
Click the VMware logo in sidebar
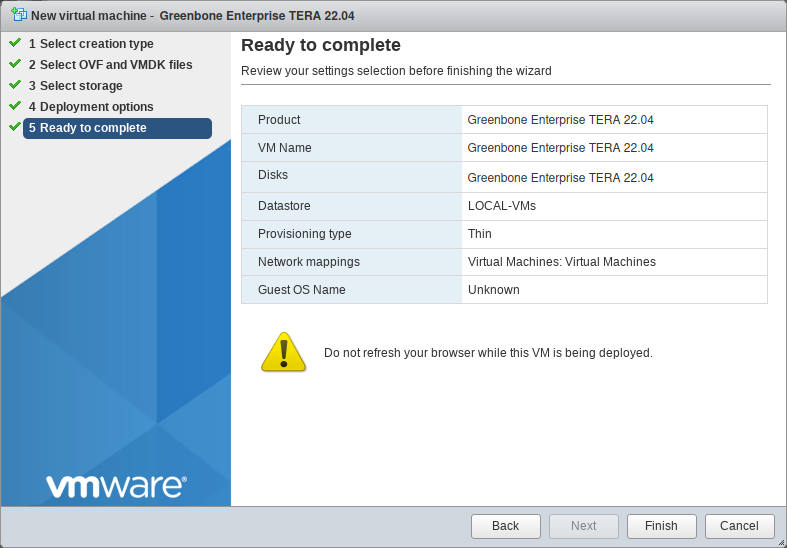click(x=115, y=486)
